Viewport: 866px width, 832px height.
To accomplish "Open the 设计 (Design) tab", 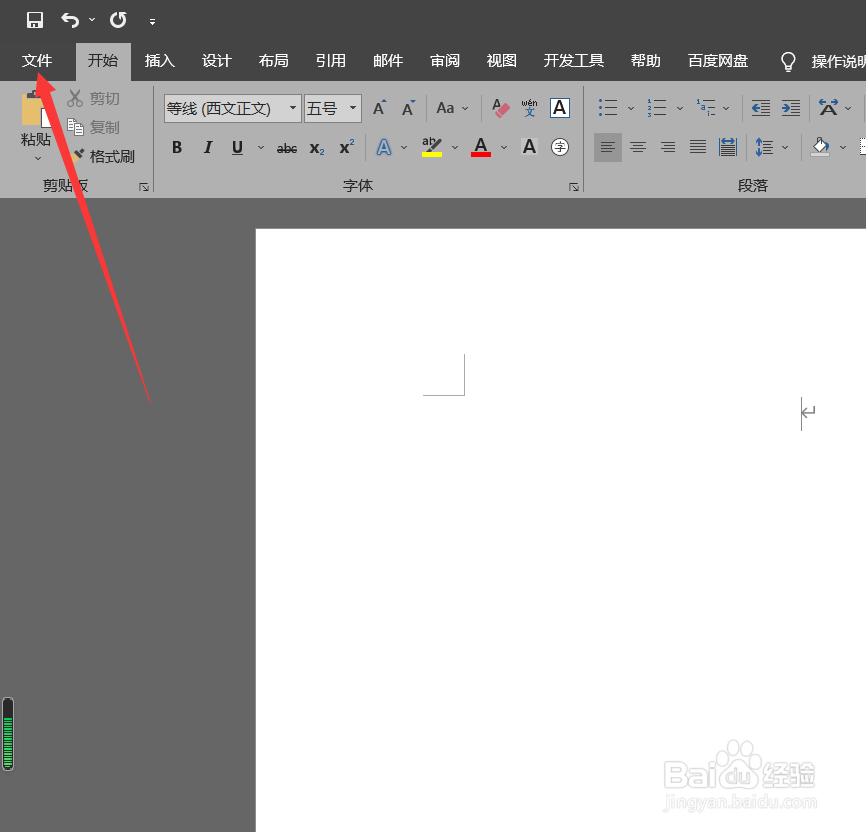I will [216, 61].
